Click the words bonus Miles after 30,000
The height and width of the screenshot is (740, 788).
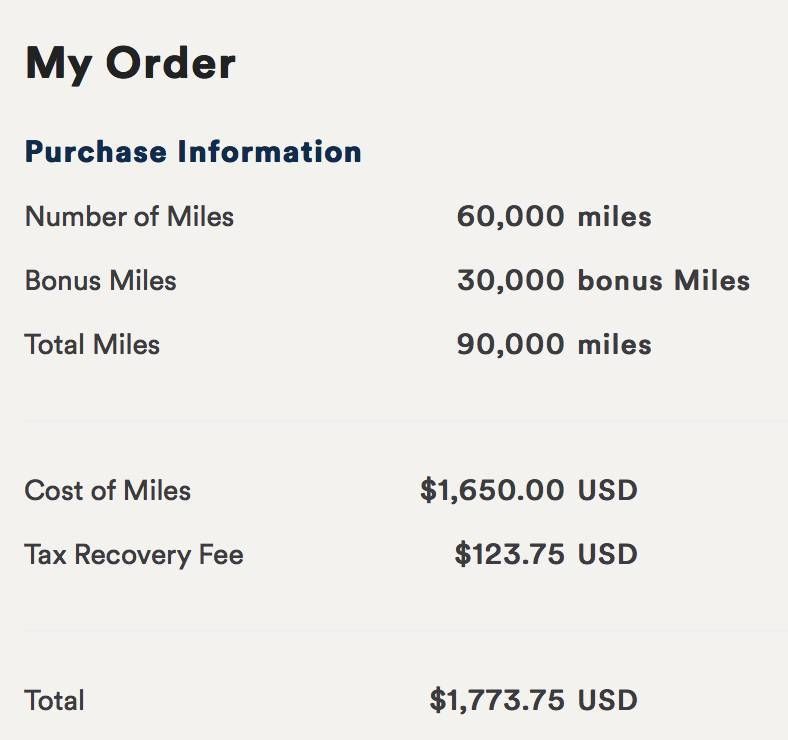click(x=664, y=281)
